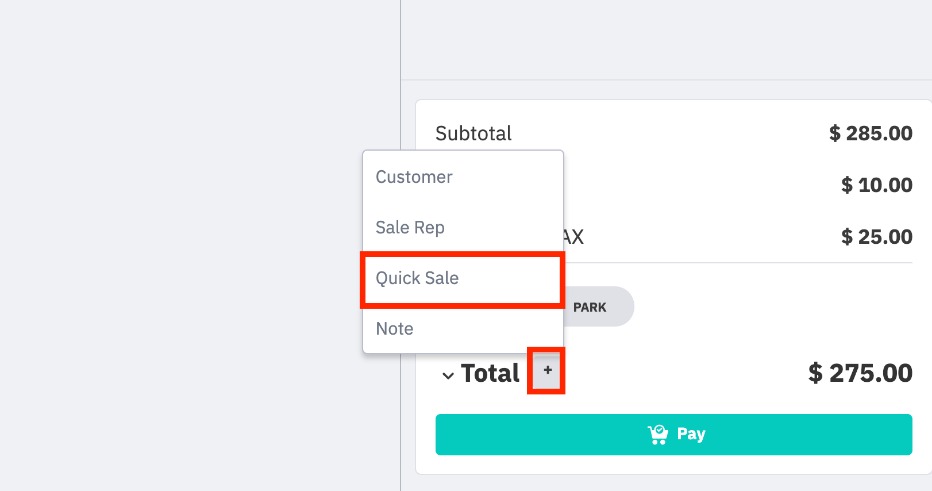Click the partially hidden TAX label
932x491 pixels.
(574, 237)
